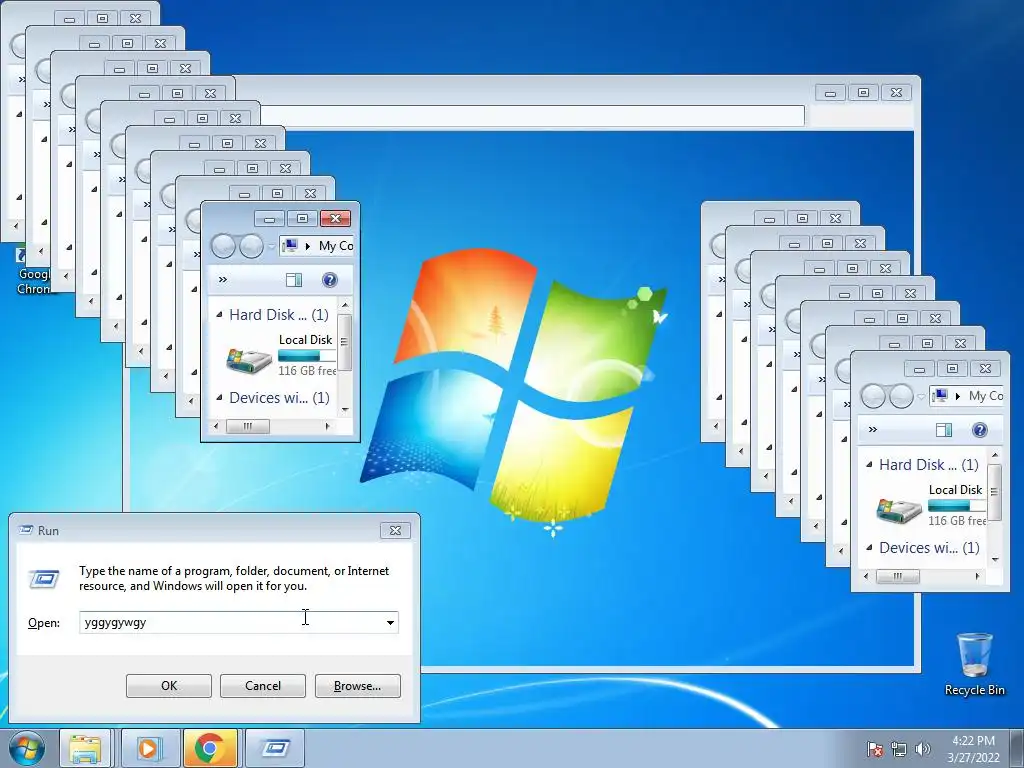Click history dropdown arrow beside right explorer nav buttons
Viewport: 1024px width, 768px height.
[x=921, y=396]
